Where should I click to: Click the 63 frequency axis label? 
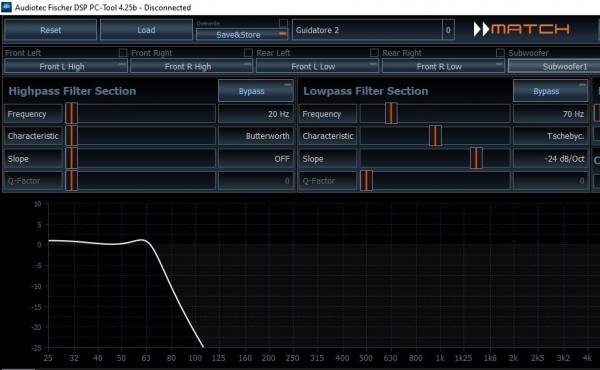146,359
